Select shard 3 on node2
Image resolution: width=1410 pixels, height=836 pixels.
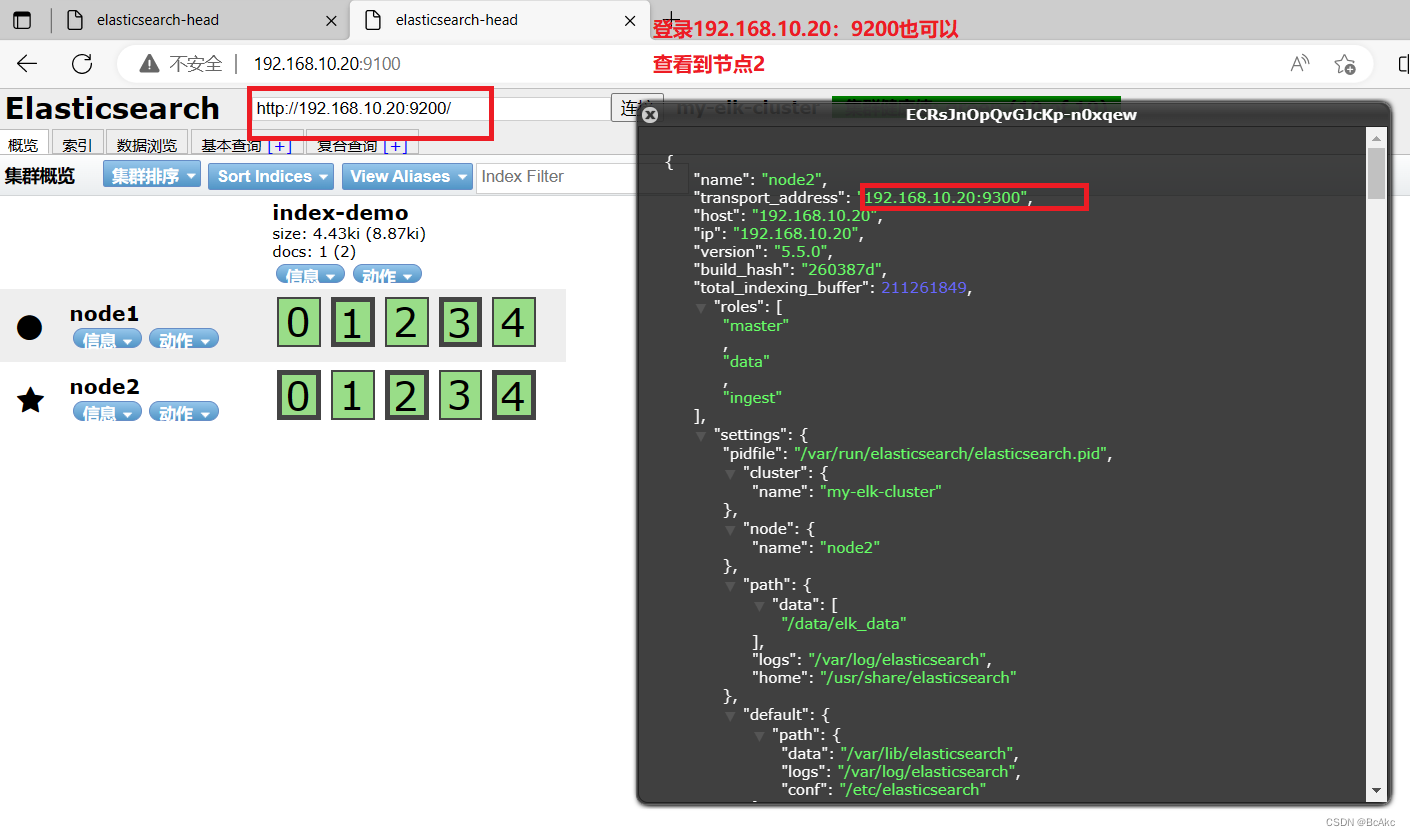459,396
